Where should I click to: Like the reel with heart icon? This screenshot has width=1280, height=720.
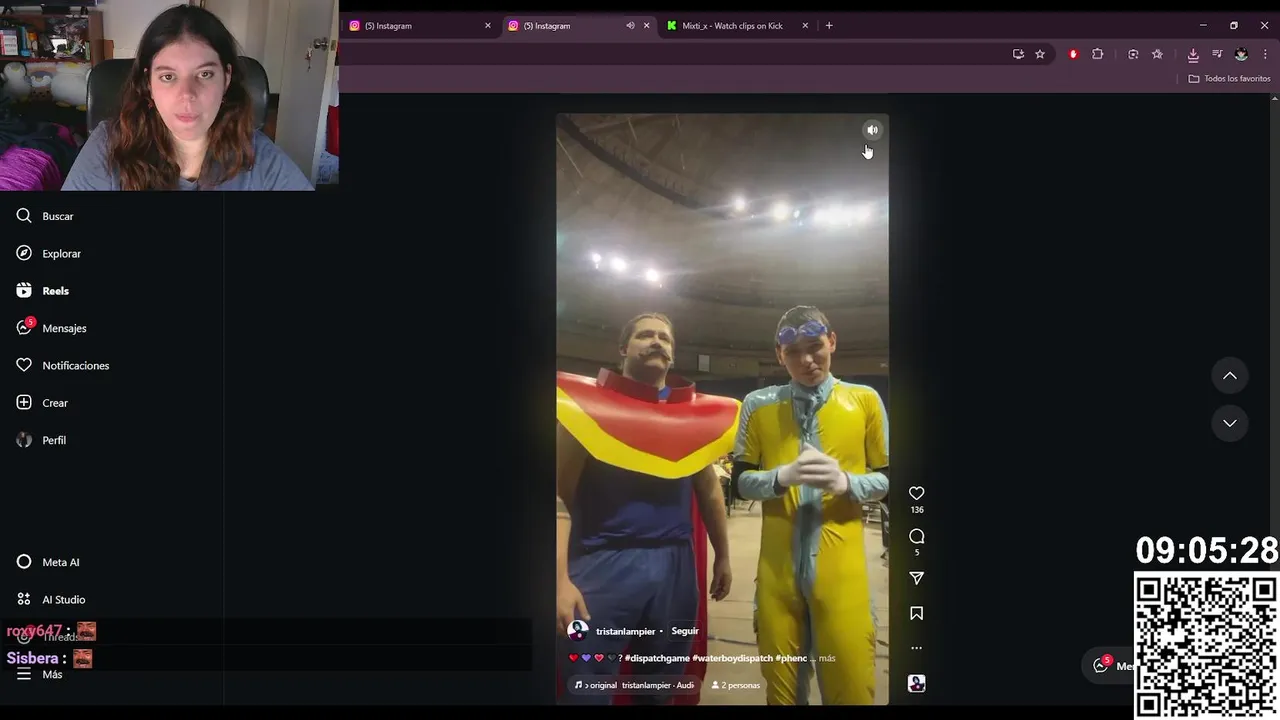[916, 493]
